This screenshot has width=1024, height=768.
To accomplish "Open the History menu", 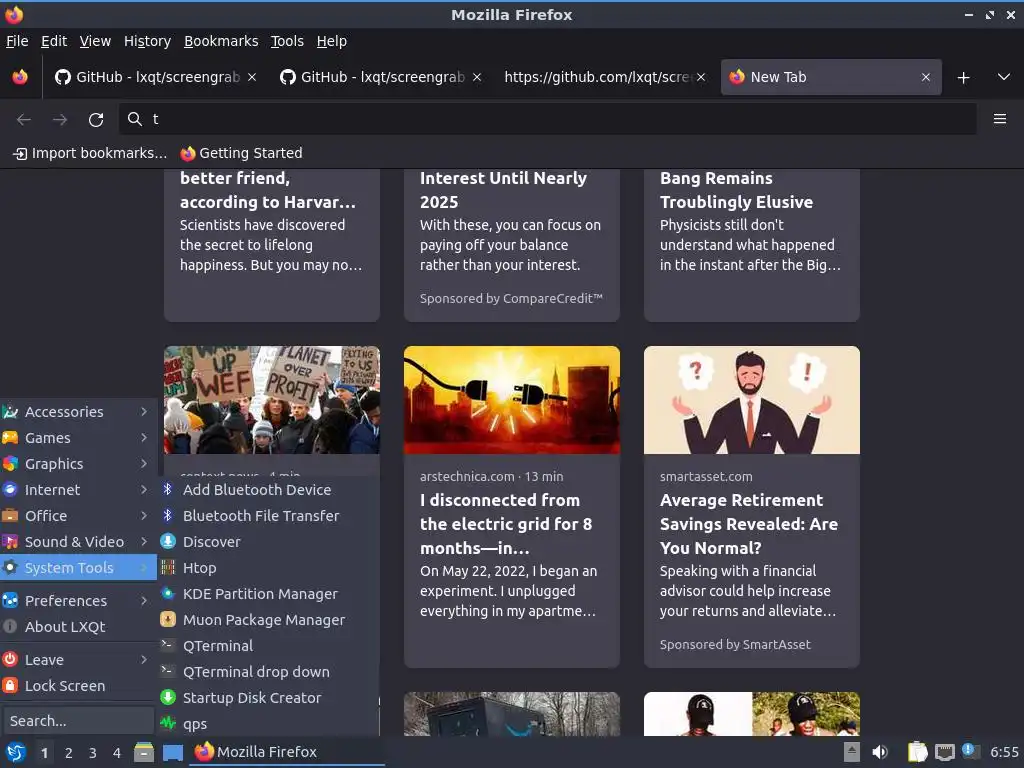I will (147, 41).
